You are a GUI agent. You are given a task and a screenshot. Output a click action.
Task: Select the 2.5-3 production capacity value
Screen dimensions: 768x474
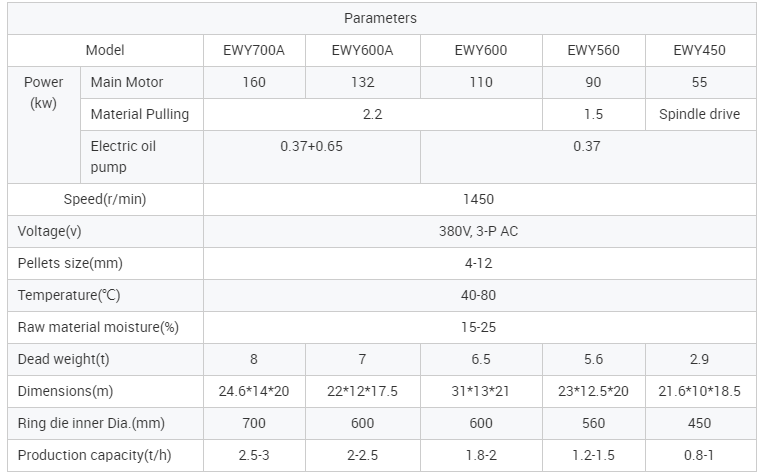[x=254, y=455]
